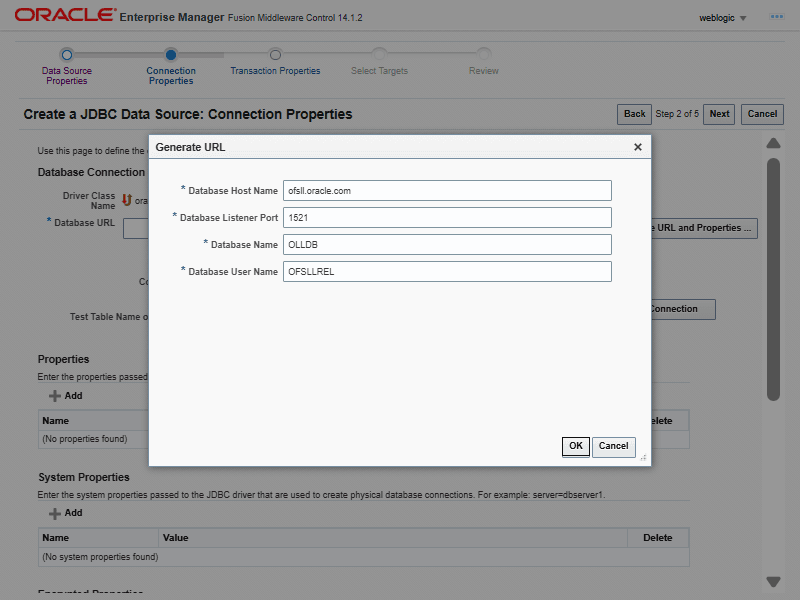The height and width of the screenshot is (600, 800).
Task: Select the Data Source Properties step circle
Action: tap(66, 55)
